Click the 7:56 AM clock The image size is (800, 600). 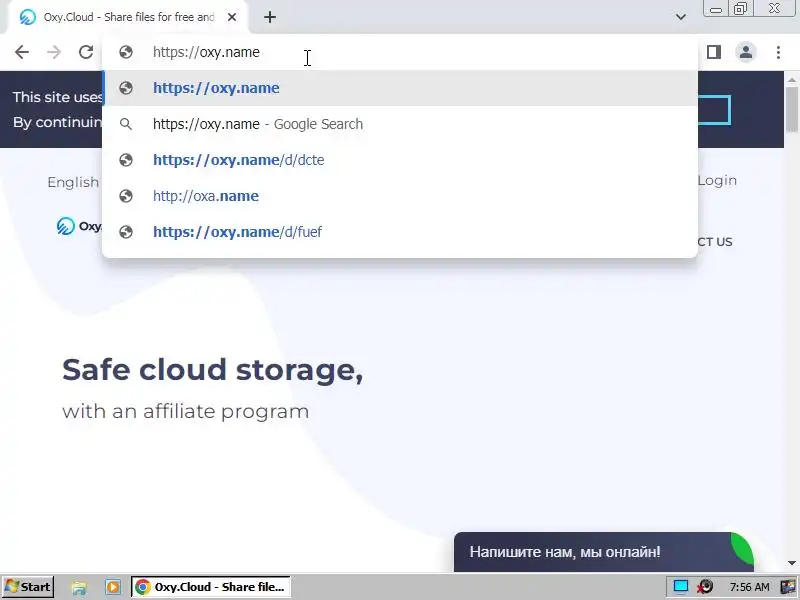pos(749,587)
